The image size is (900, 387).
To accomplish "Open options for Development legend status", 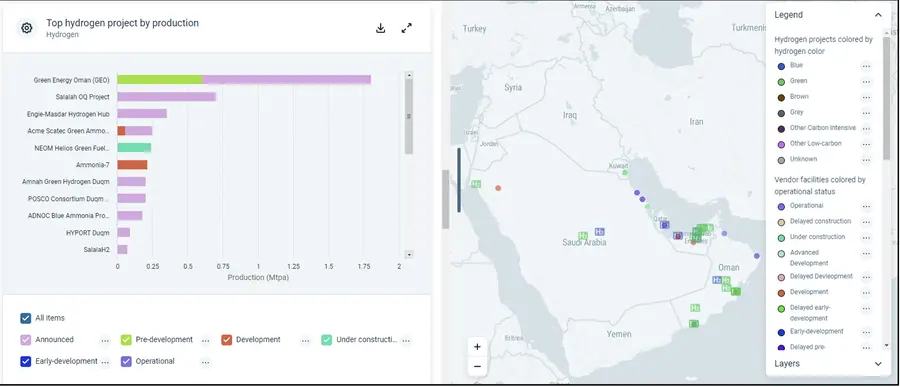I will 866,292.
